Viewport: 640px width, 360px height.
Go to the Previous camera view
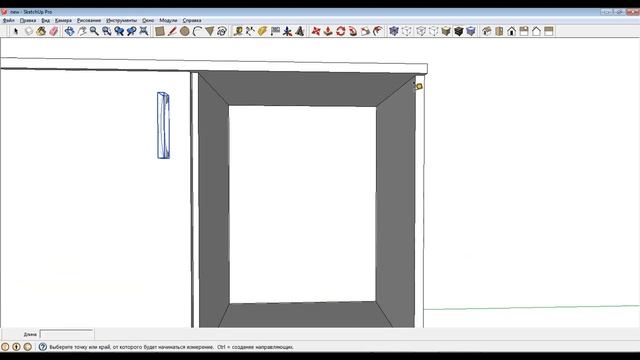click(x=119, y=31)
